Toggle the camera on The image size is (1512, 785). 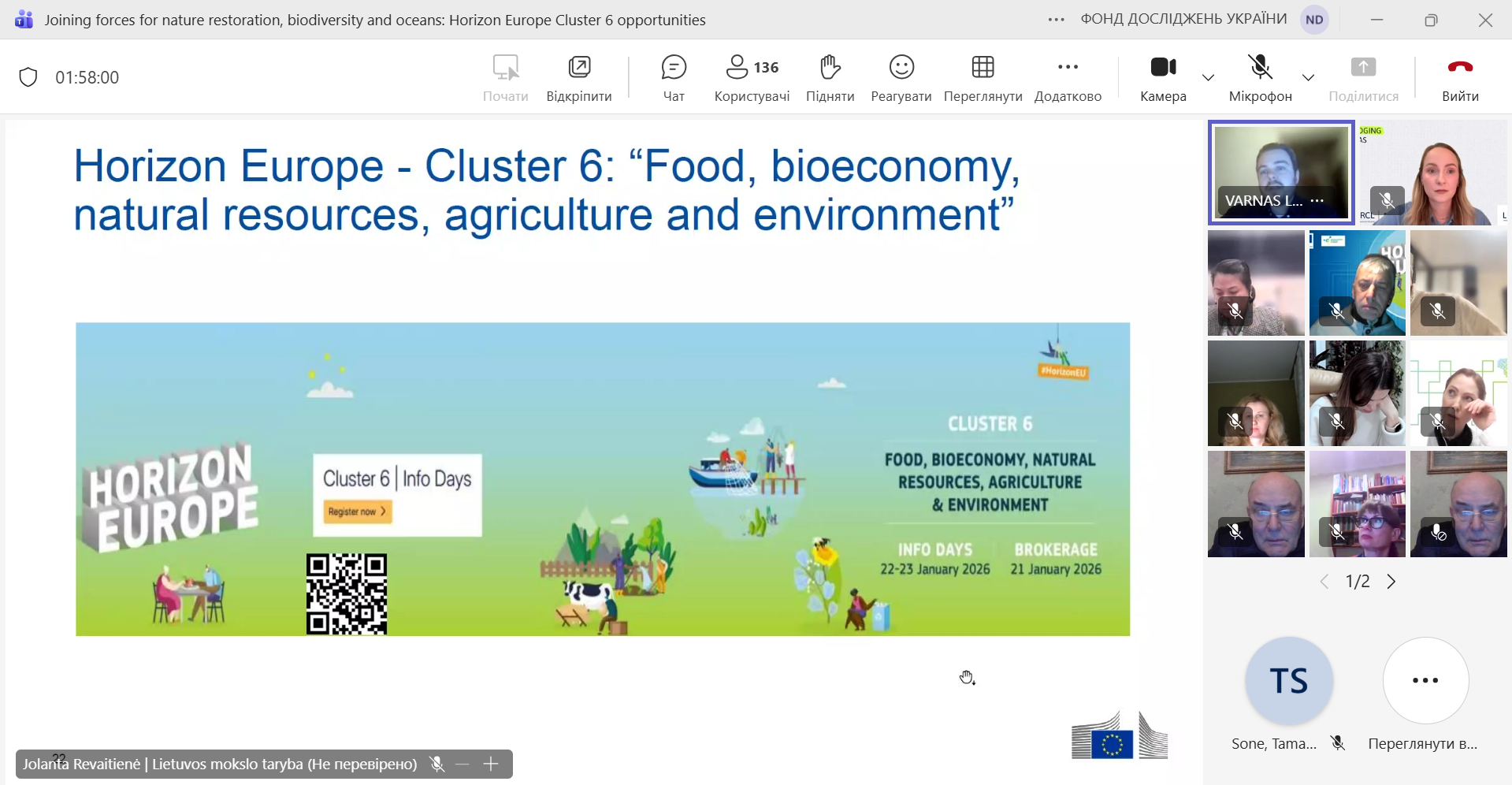(x=1163, y=77)
